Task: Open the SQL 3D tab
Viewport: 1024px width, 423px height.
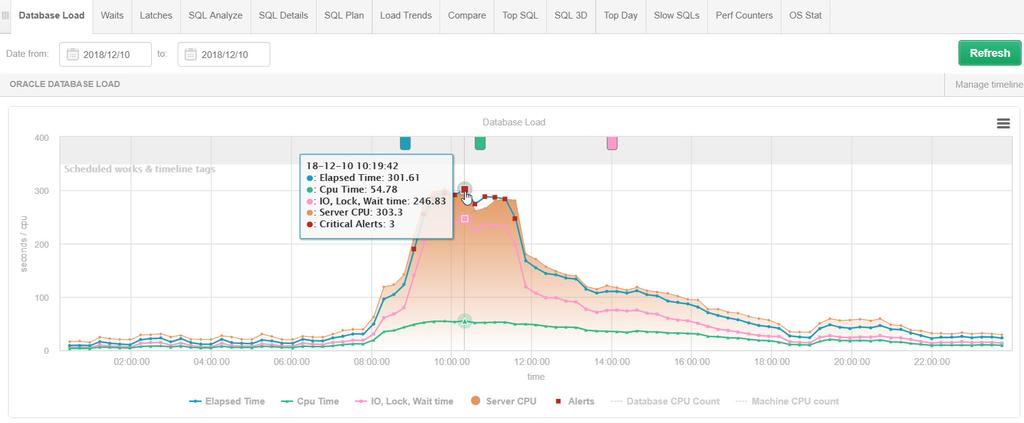Action: (x=571, y=15)
